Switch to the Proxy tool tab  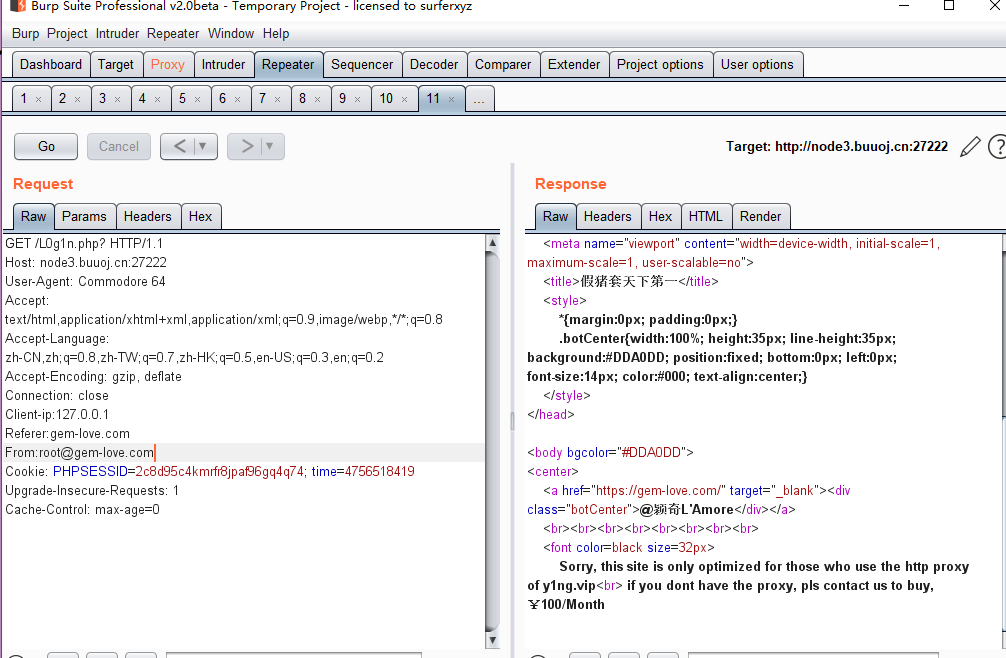167,64
